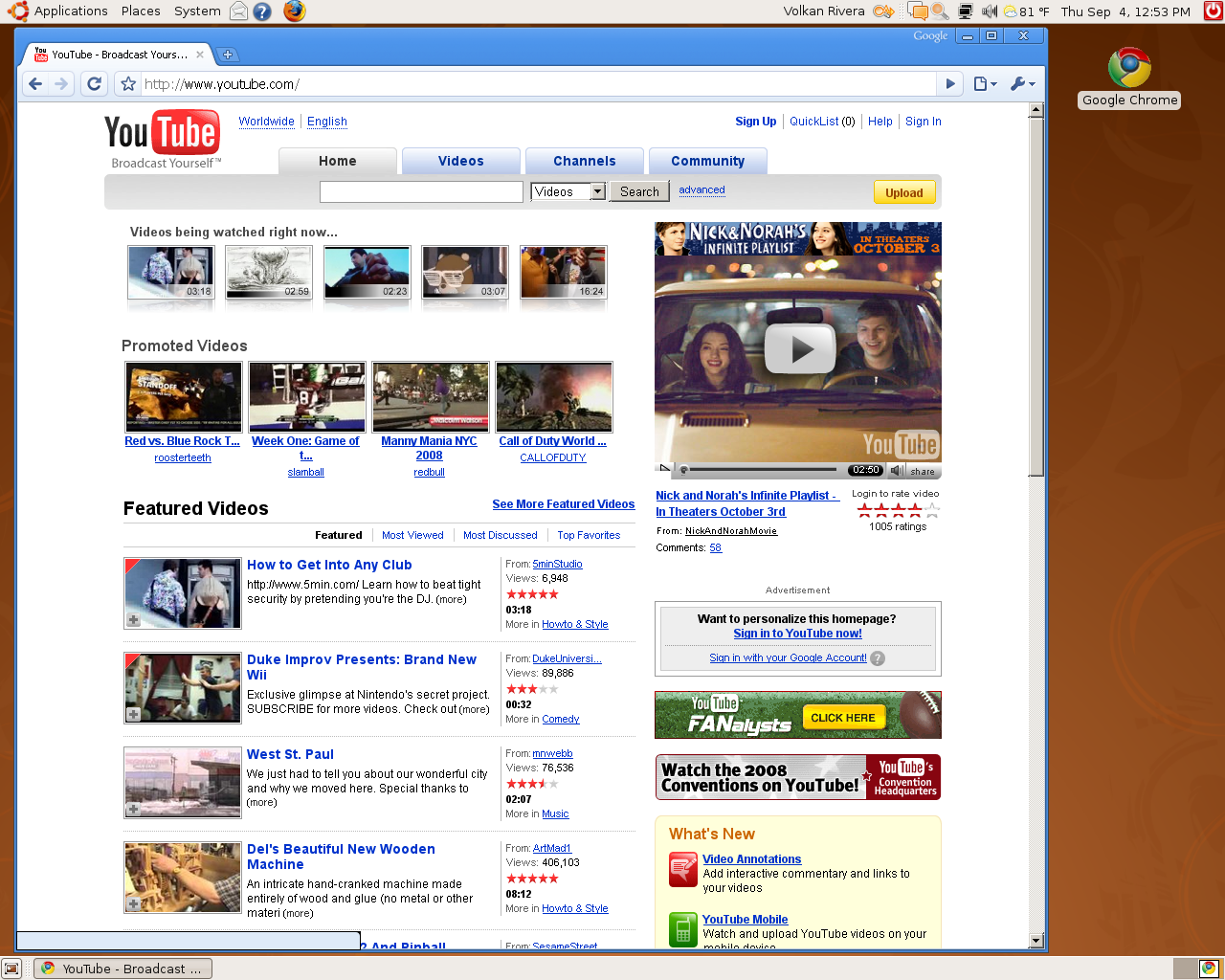Click the share icon in the video player
This screenshot has width=1225, height=980.
pyautogui.click(x=922, y=471)
